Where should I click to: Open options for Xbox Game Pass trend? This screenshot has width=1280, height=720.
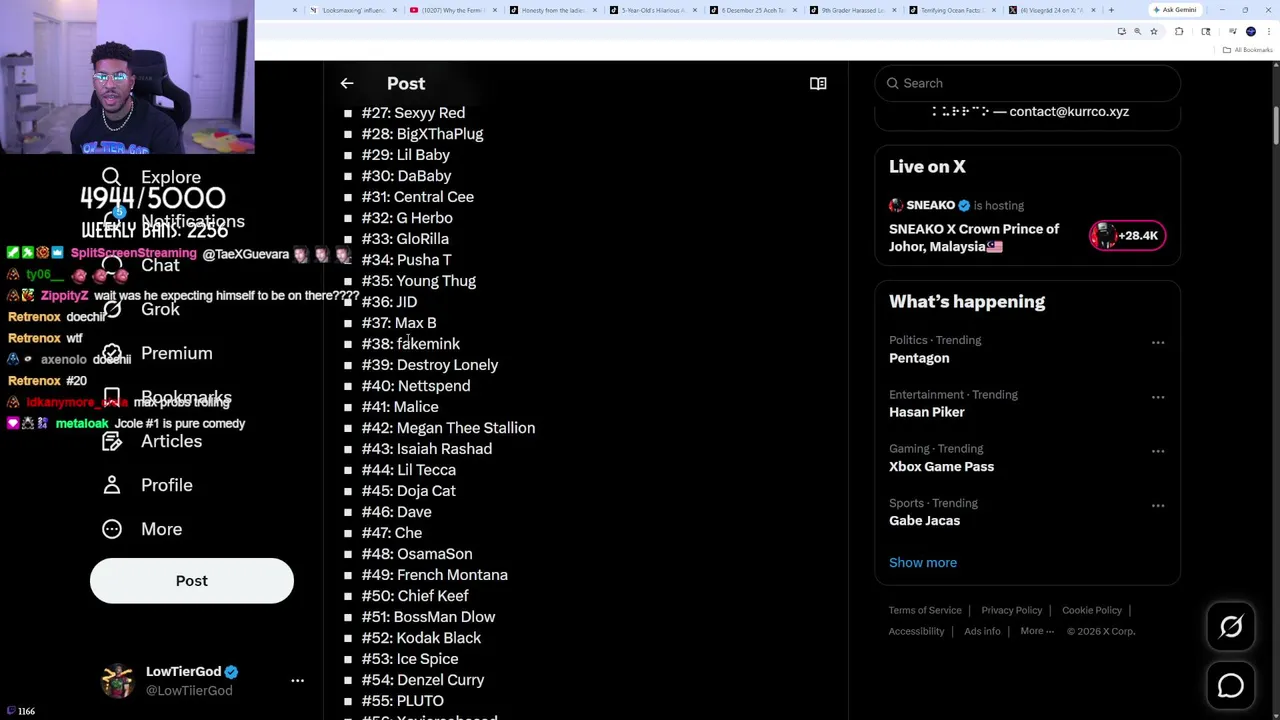1158,451
